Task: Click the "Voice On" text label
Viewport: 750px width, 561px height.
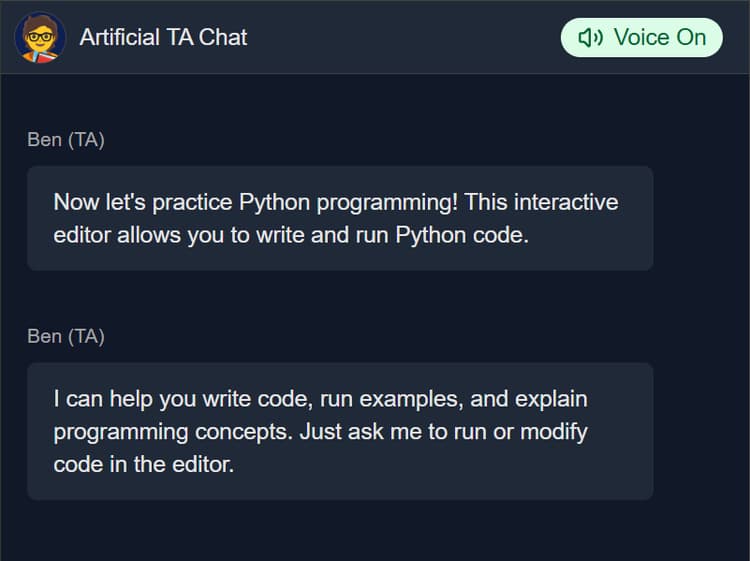Action: pos(659,38)
